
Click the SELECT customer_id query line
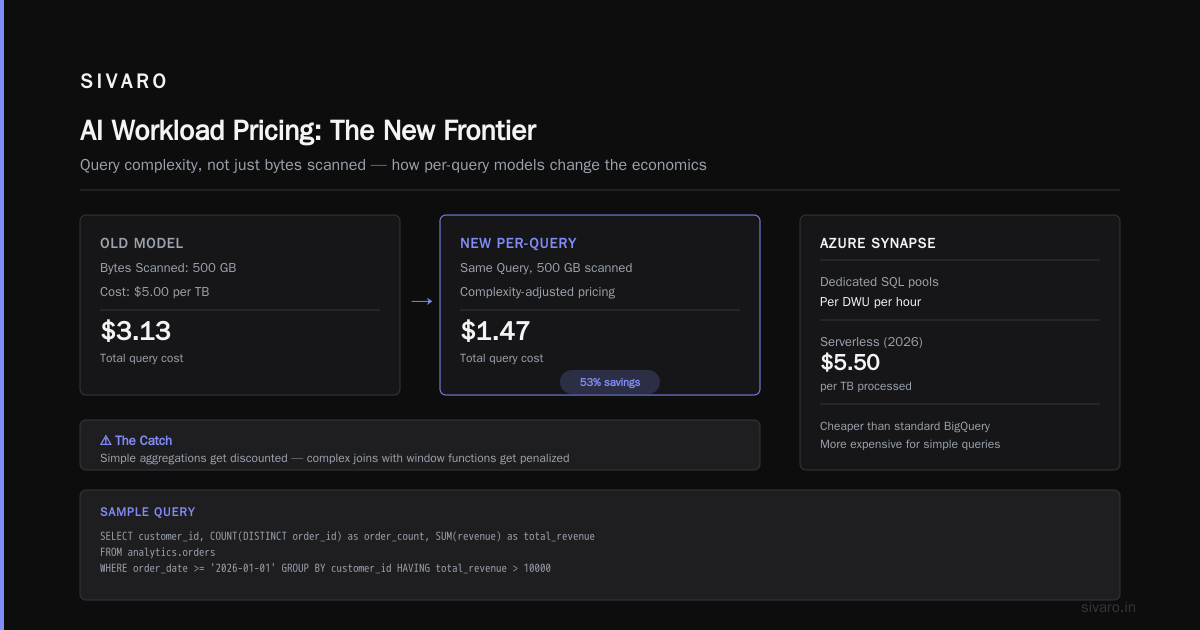[x=347, y=536]
